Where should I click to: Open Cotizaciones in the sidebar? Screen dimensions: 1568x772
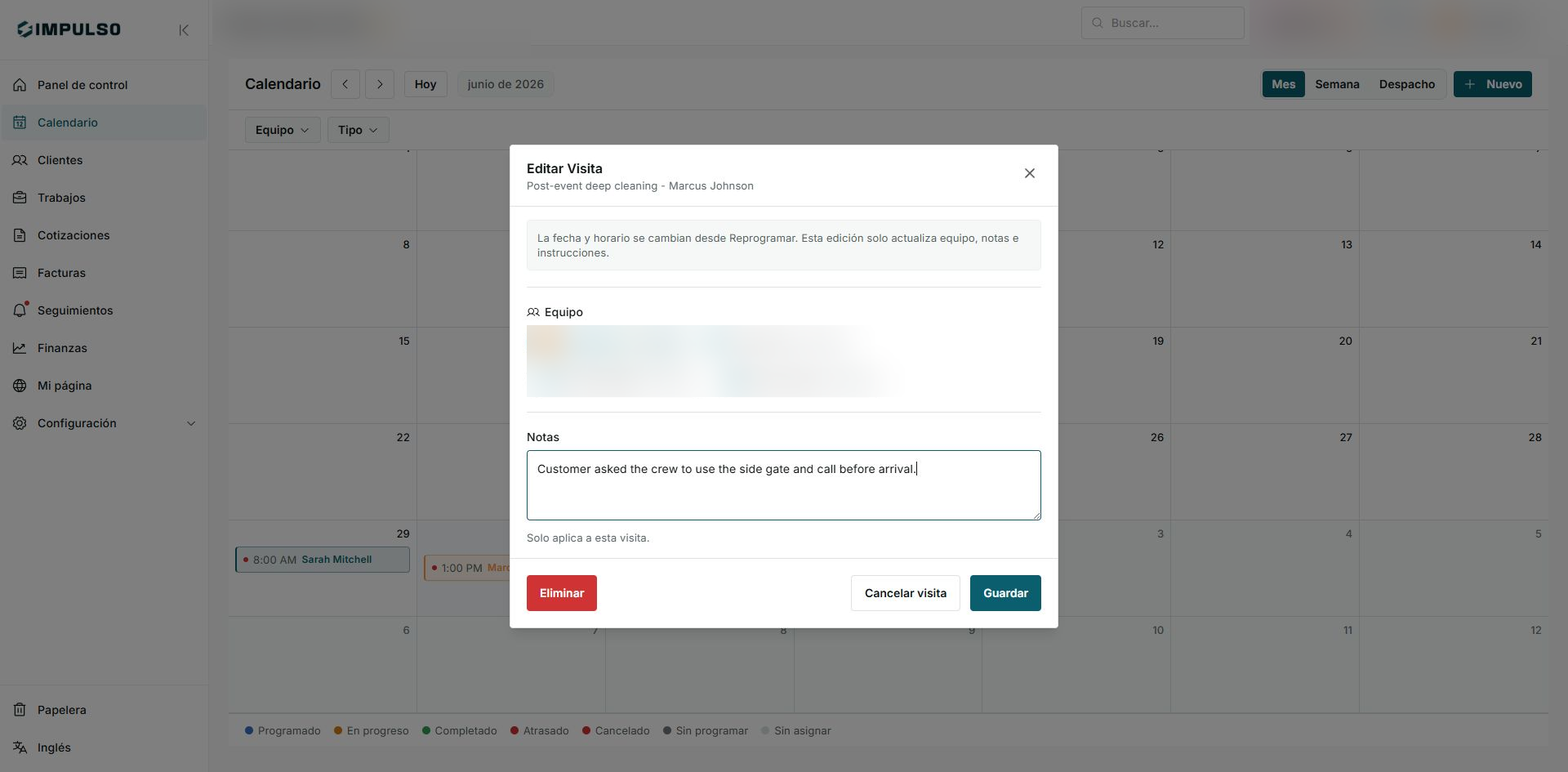[104, 235]
